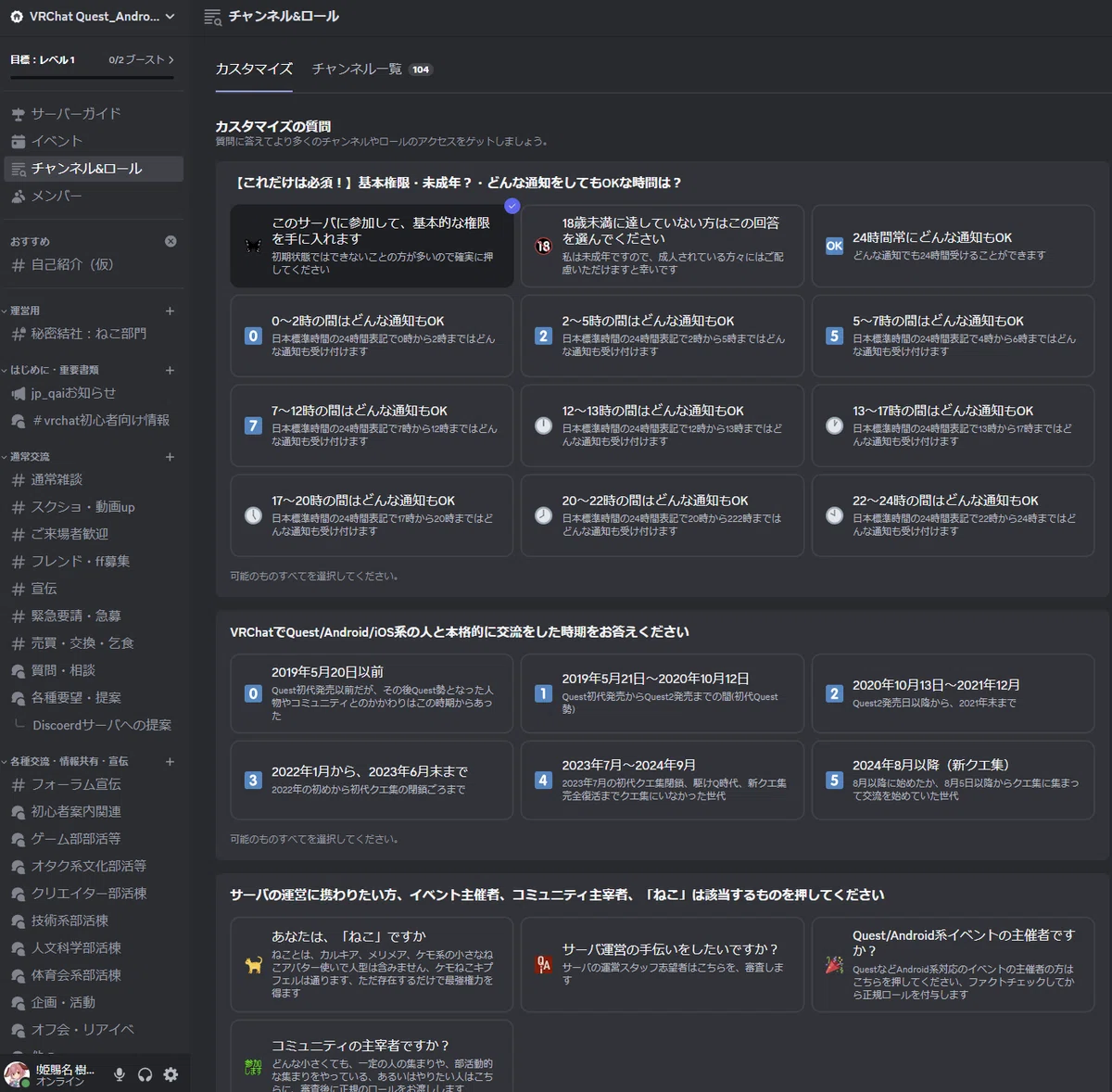Add a channel to the 通常交流 category
The image size is (1112, 1092).
(170, 456)
